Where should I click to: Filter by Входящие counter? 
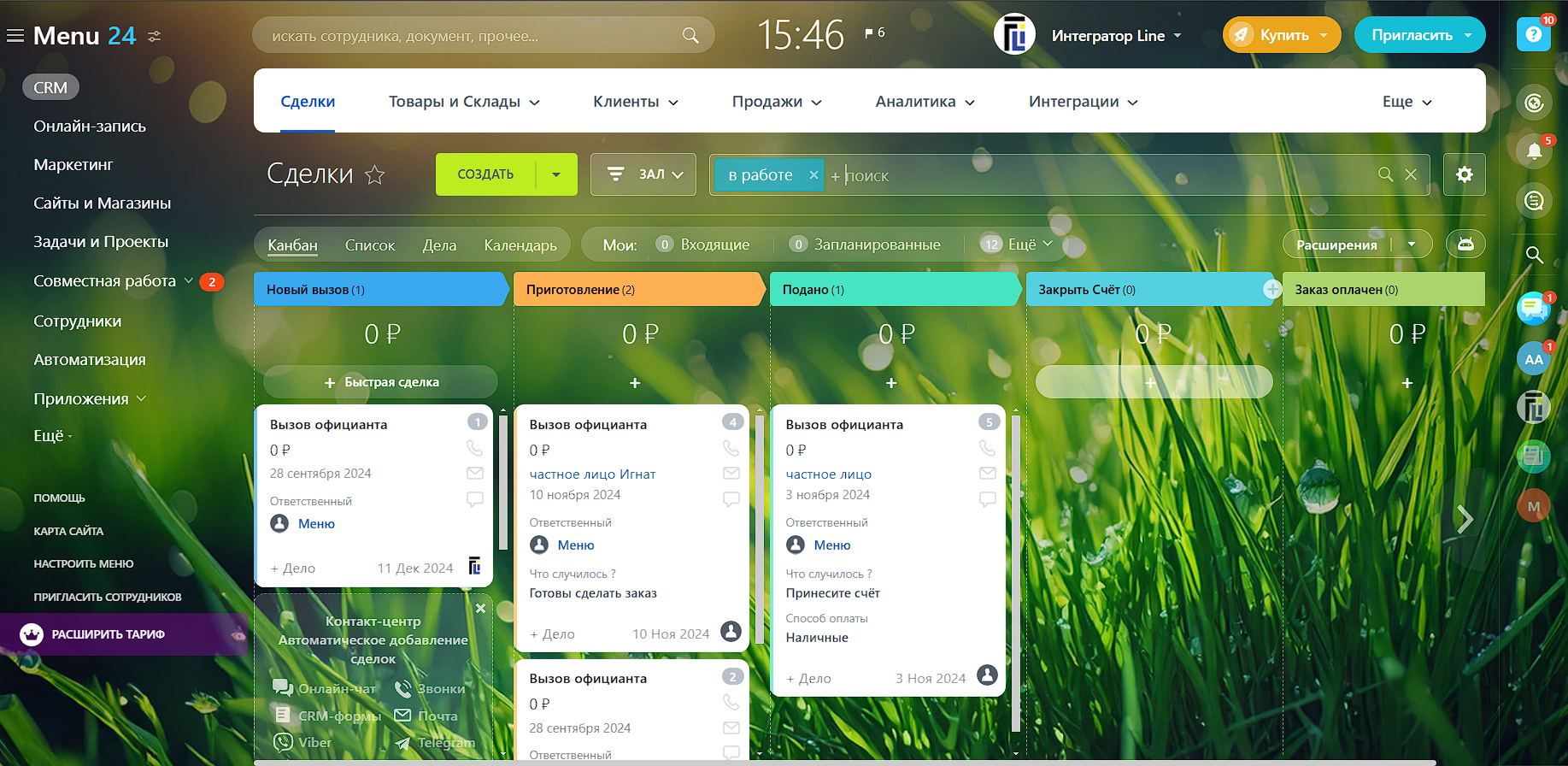[x=702, y=245]
